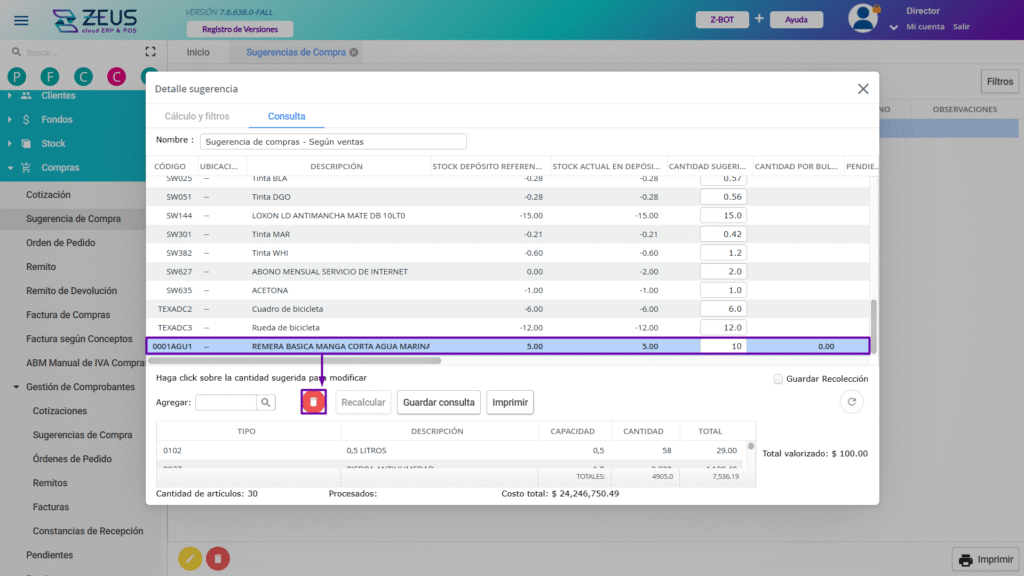Select the Cuadro de bicicleta row
1024x576 pixels.
(x=508, y=309)
